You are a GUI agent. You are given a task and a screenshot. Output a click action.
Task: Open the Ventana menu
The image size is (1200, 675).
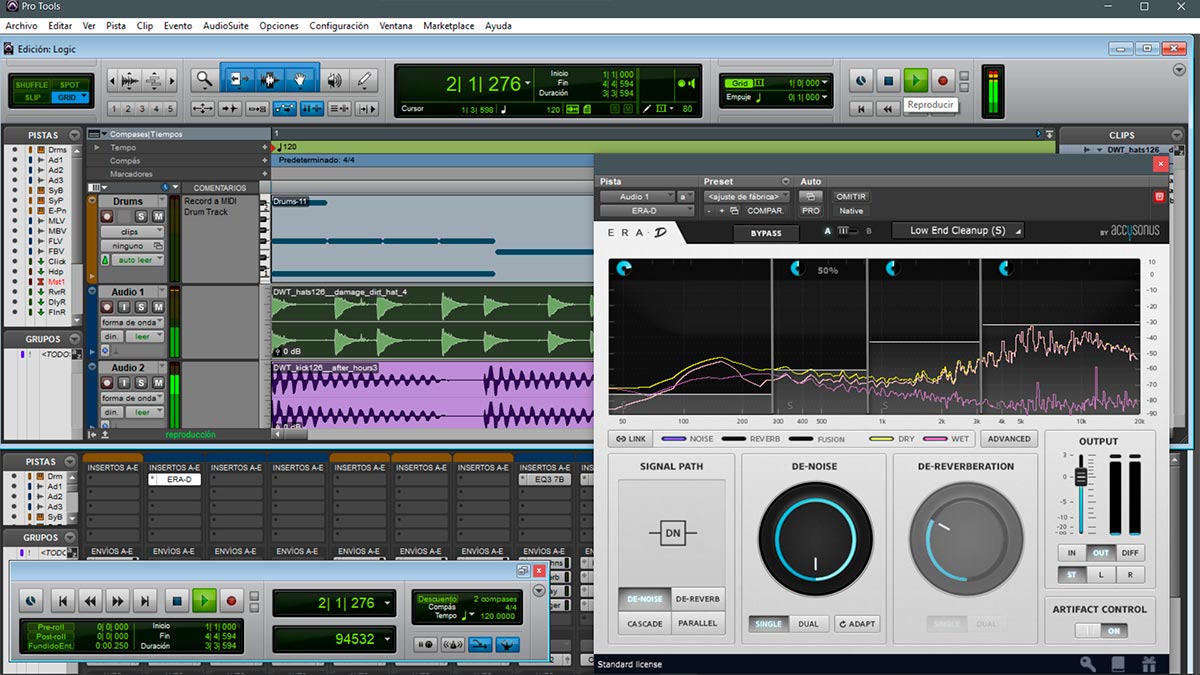396,26
